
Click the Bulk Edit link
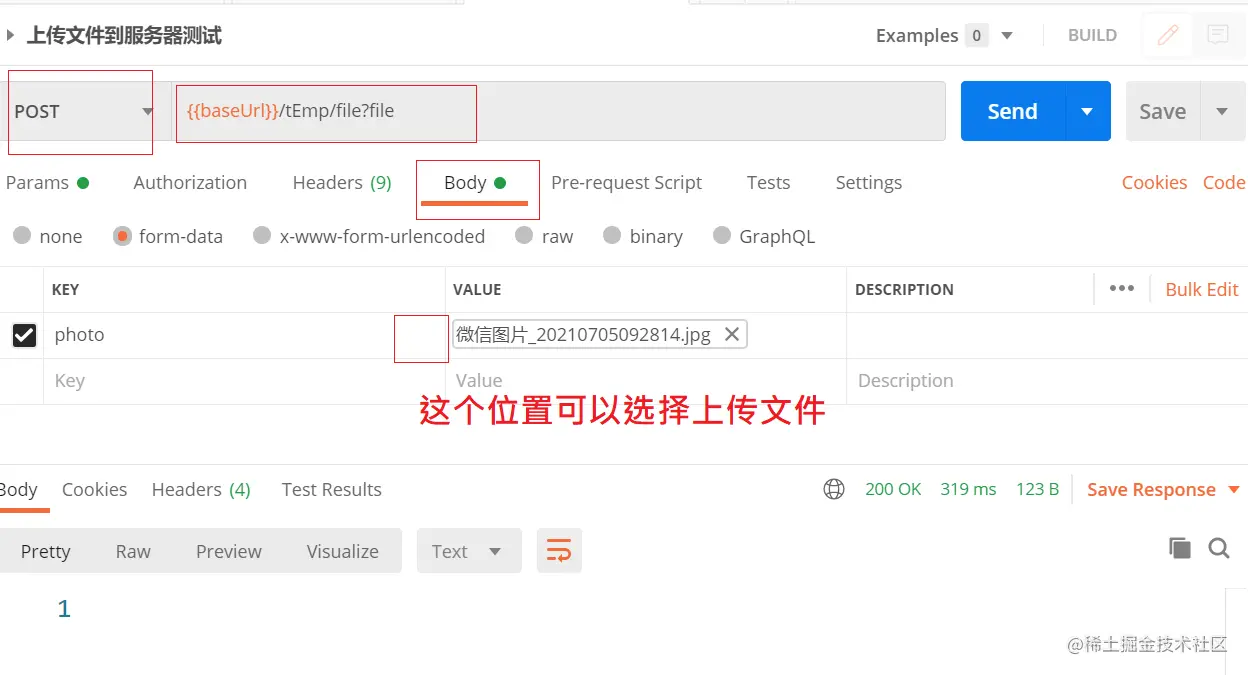1202,289
